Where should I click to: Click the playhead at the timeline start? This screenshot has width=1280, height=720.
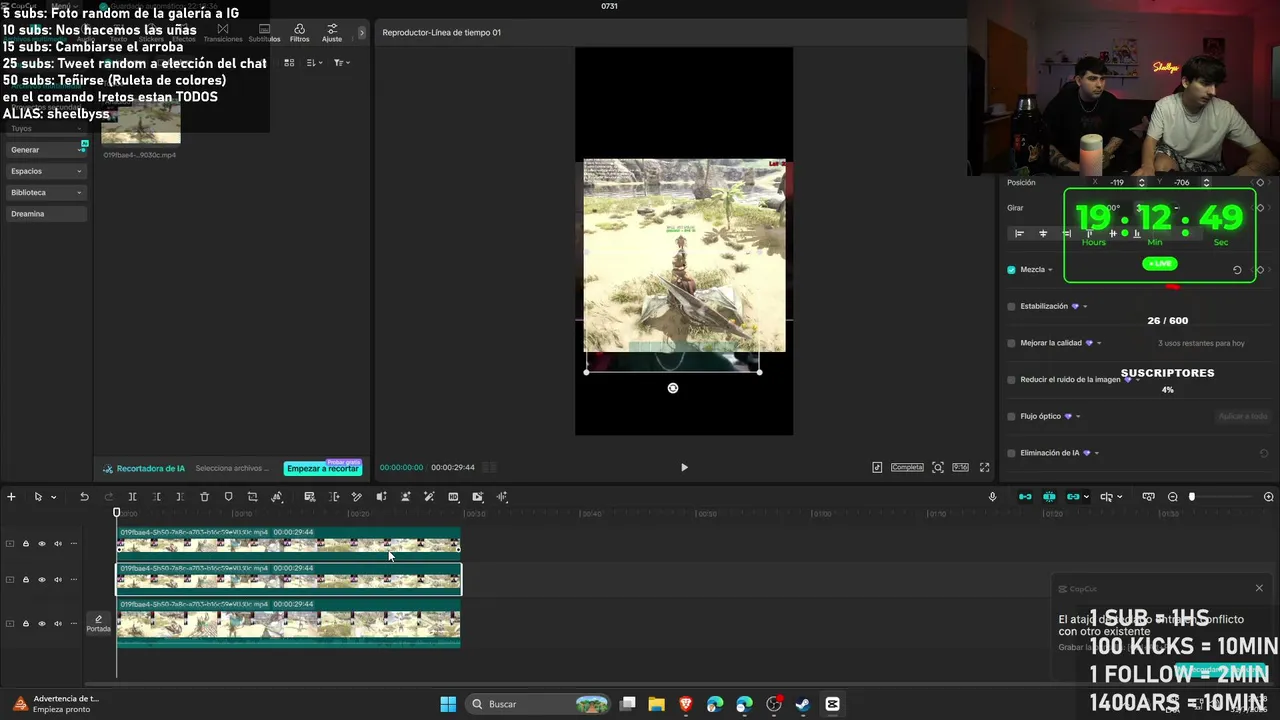116,513
